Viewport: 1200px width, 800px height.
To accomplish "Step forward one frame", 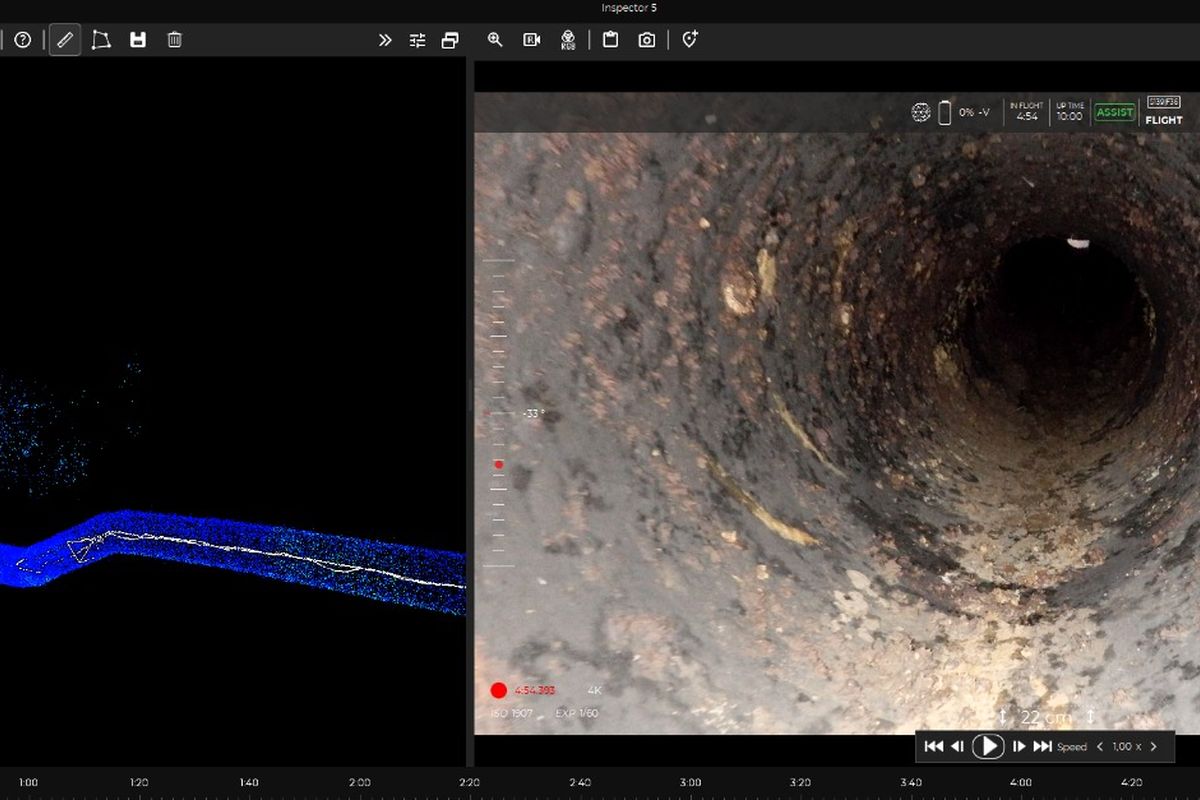I will coord(1018,746).
